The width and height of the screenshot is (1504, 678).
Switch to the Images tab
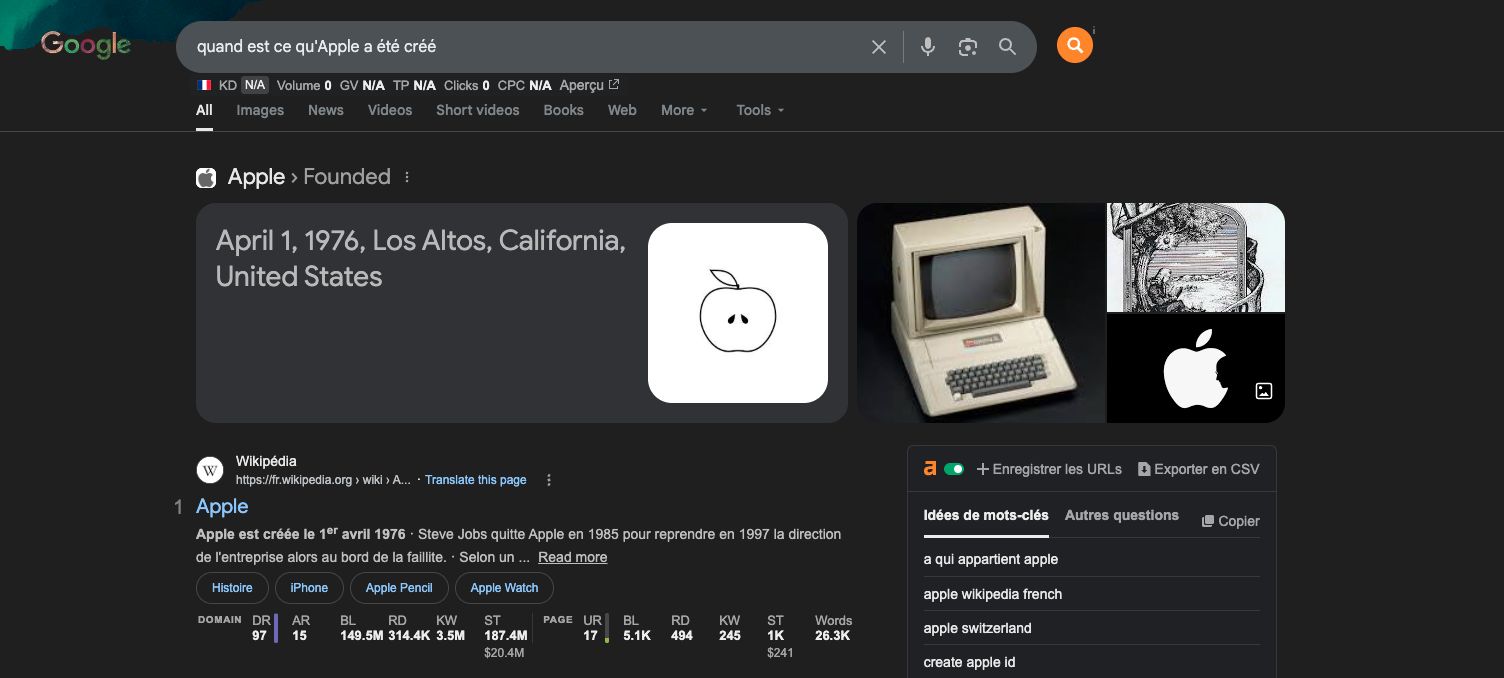259,110
